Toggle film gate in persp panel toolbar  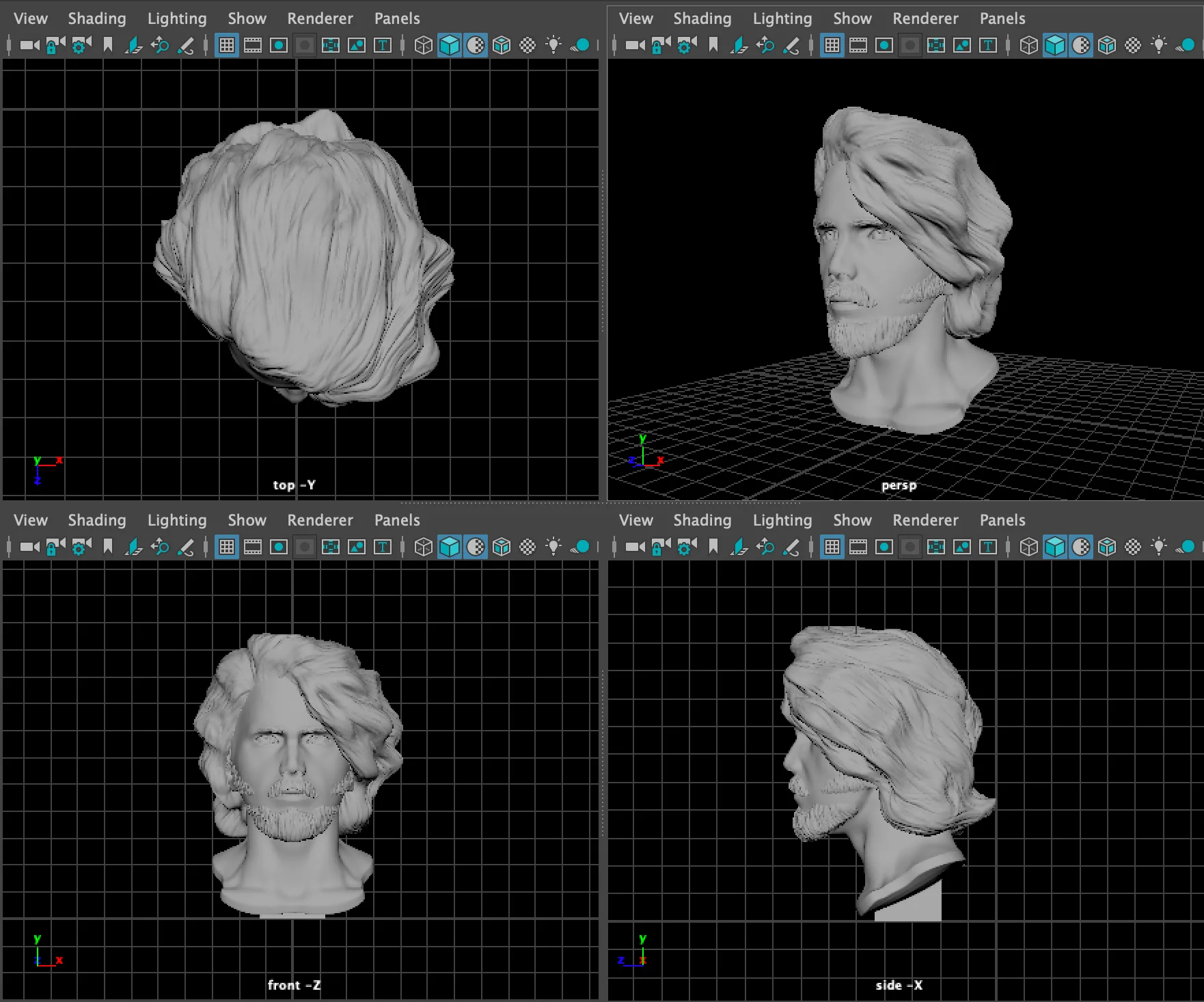tap(858, 46)
